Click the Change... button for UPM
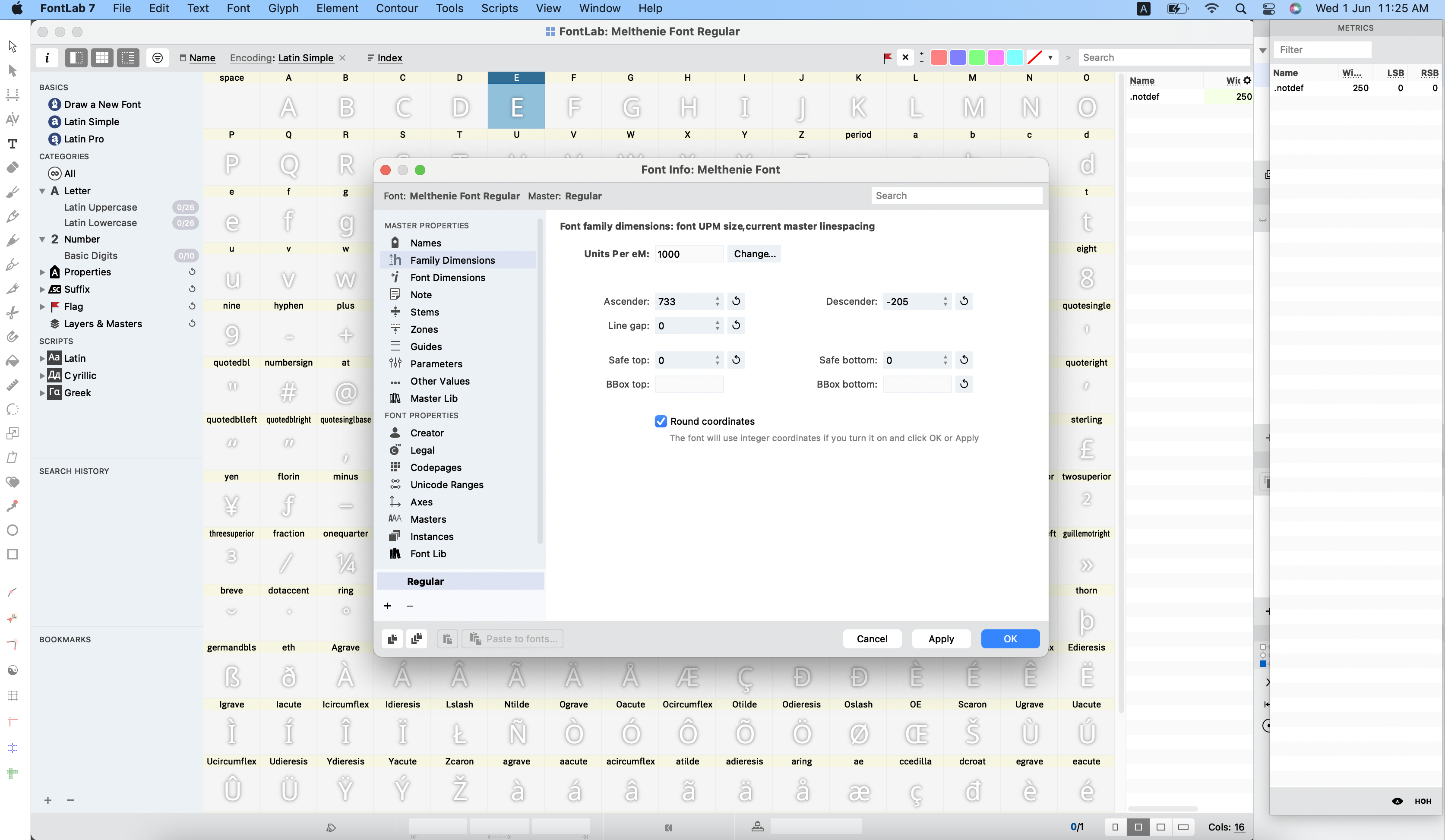The image size is (1445, 840). point(754,254)
